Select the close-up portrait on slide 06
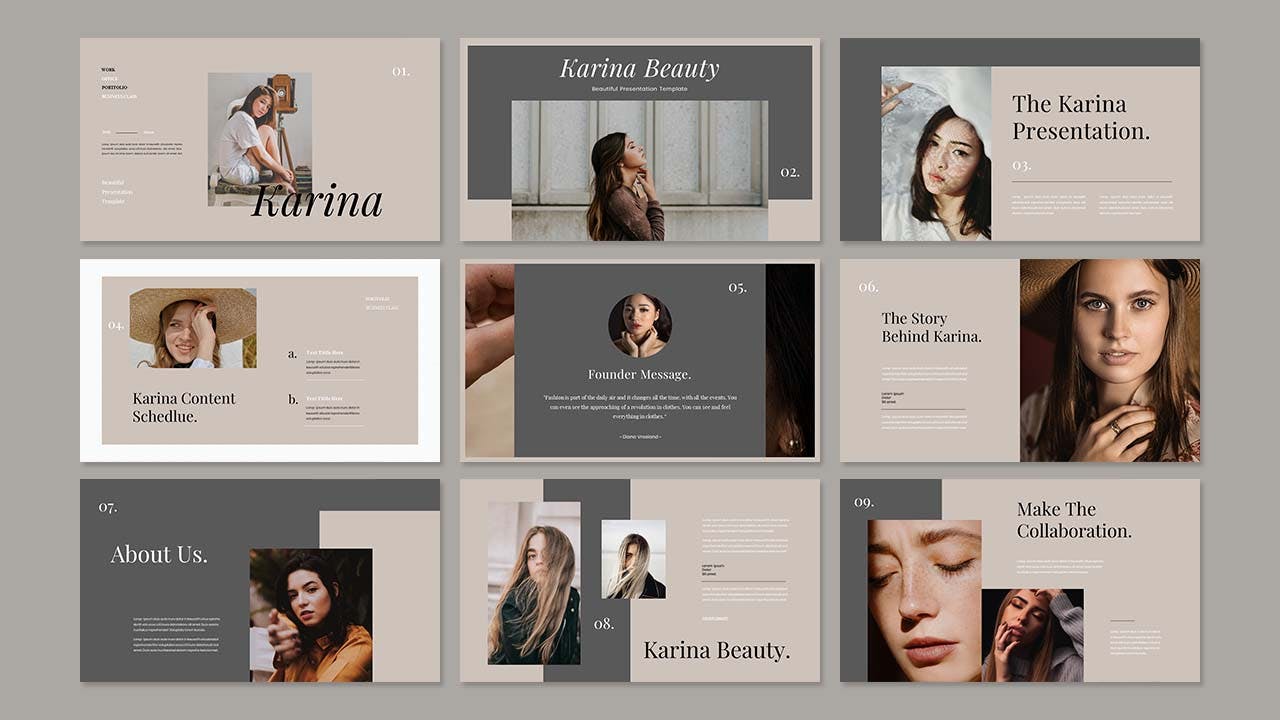1280x720 pixels. (1109, 360)
